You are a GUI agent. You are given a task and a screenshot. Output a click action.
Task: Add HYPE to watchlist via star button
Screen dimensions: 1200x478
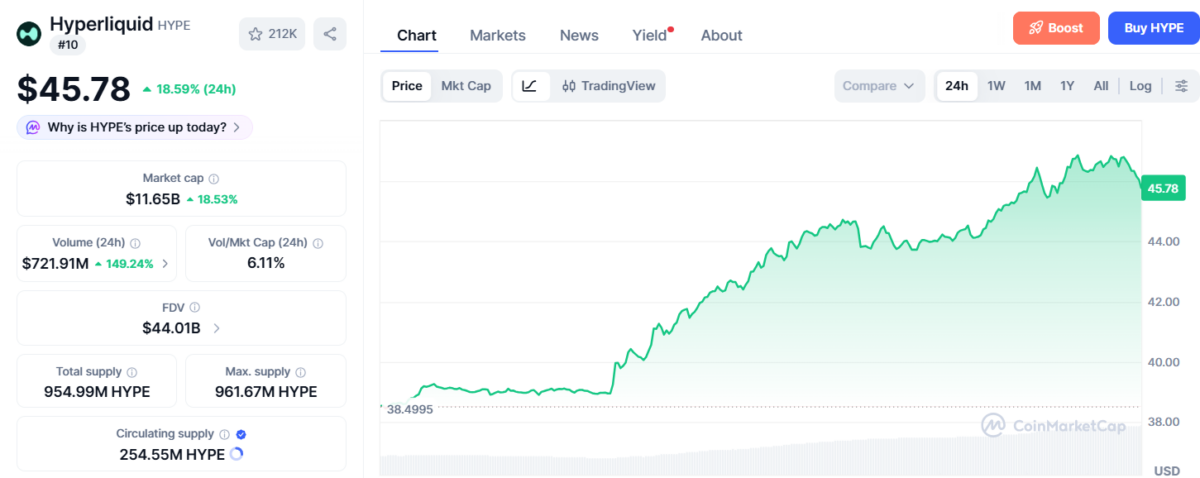point(272,34)
